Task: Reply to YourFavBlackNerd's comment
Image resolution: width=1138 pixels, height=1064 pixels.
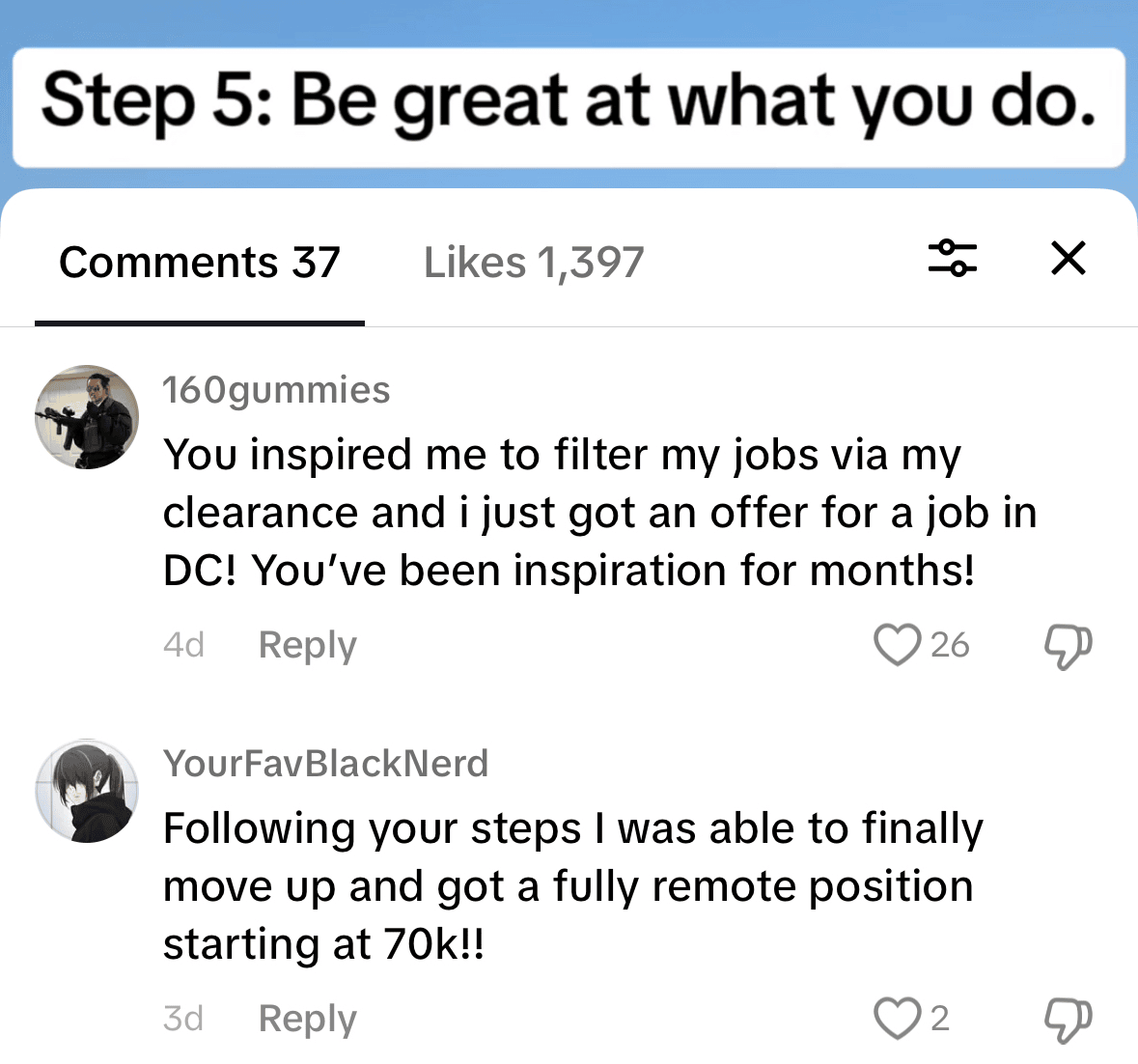Action: click(307, 1019)
